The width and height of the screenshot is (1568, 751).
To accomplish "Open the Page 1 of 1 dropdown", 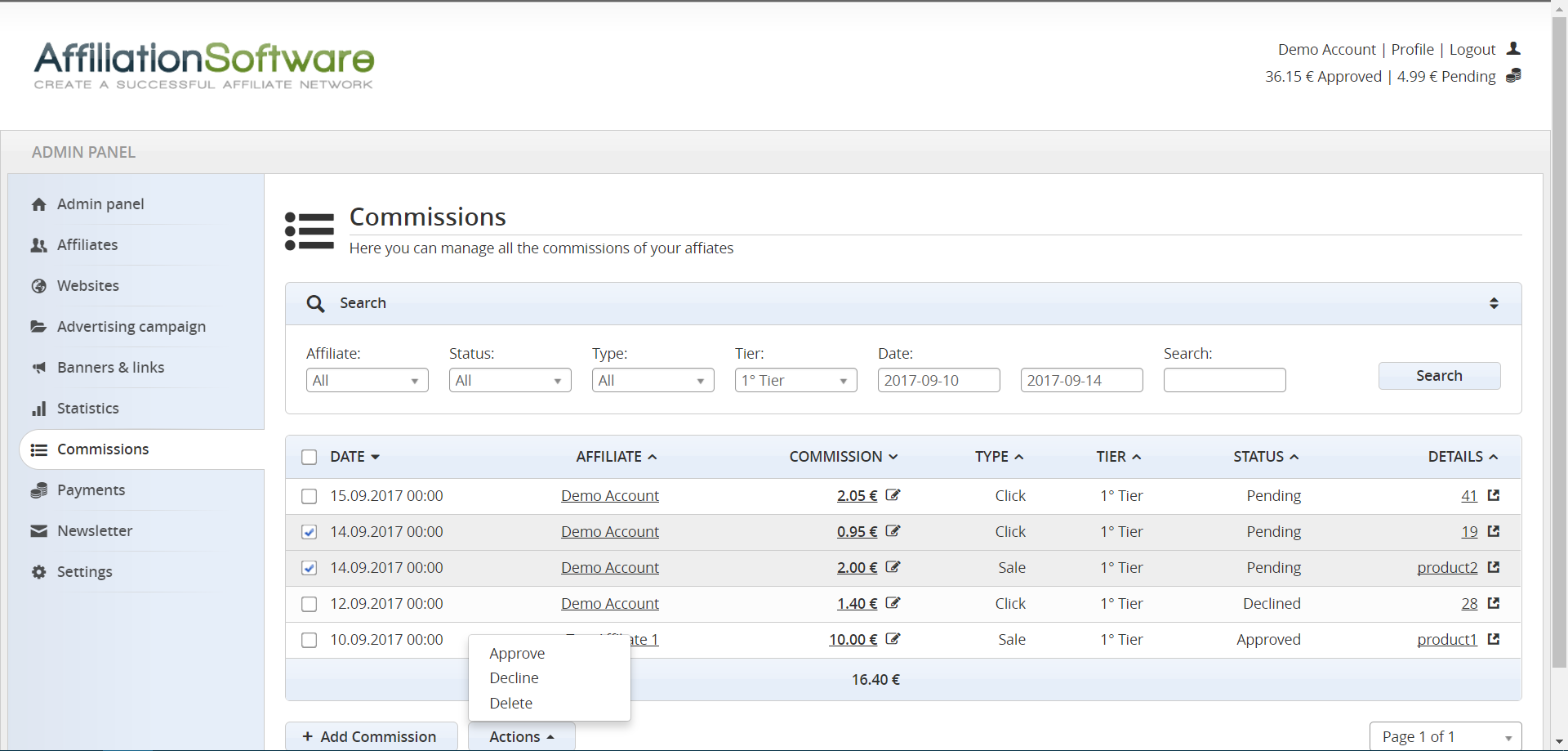I will (x=1445, y=736).
